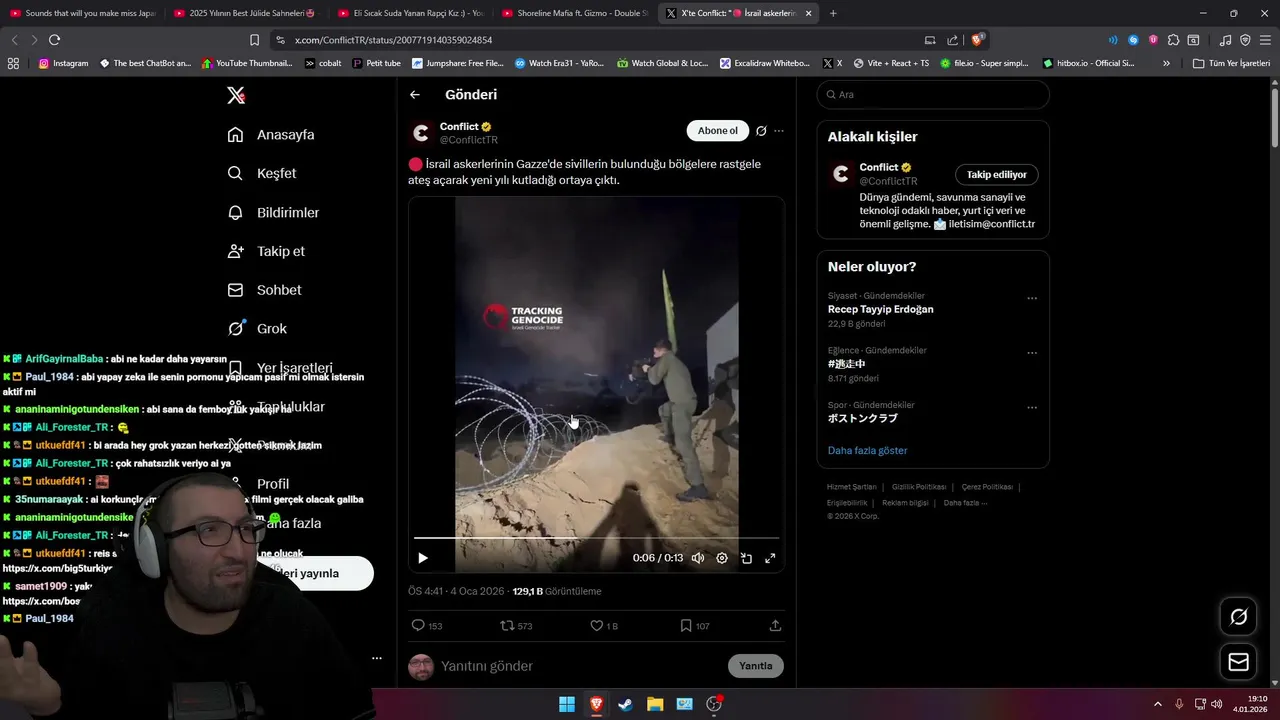Play the tweet video
Screen dimensions: 1280x720
point(422,558)
